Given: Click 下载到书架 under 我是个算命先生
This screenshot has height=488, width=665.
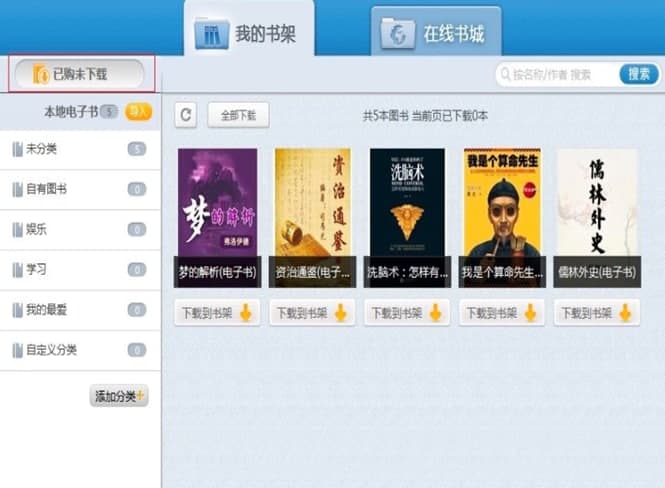Looking at the screenshot, I should click(x=502, y=313).
